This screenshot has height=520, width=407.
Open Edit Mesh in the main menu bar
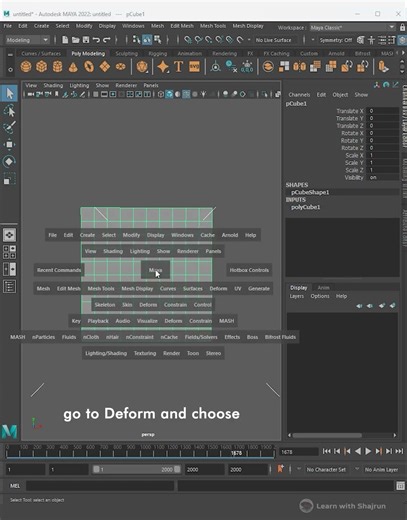pyautogui.click(x=182, y=26)
